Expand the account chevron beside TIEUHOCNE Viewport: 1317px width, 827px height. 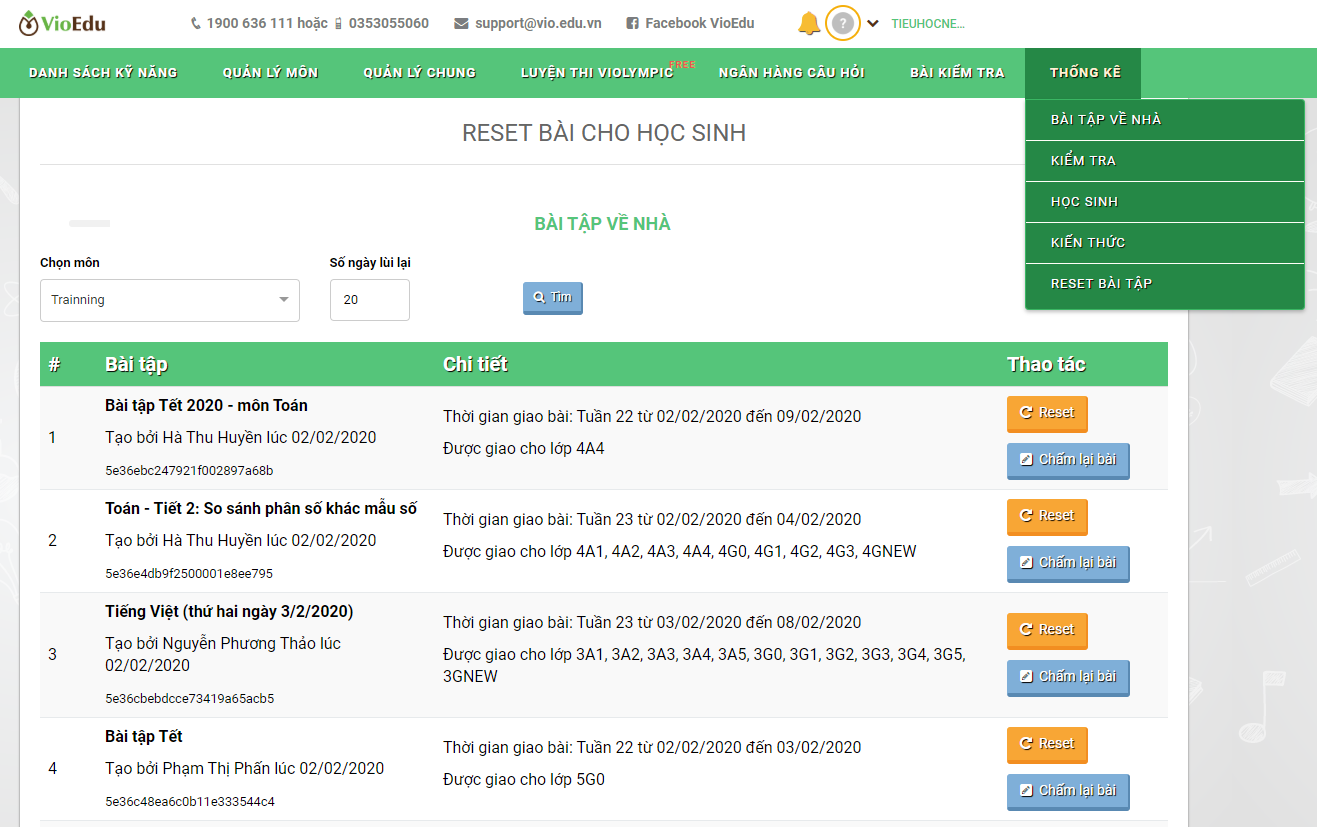[872, 23]
